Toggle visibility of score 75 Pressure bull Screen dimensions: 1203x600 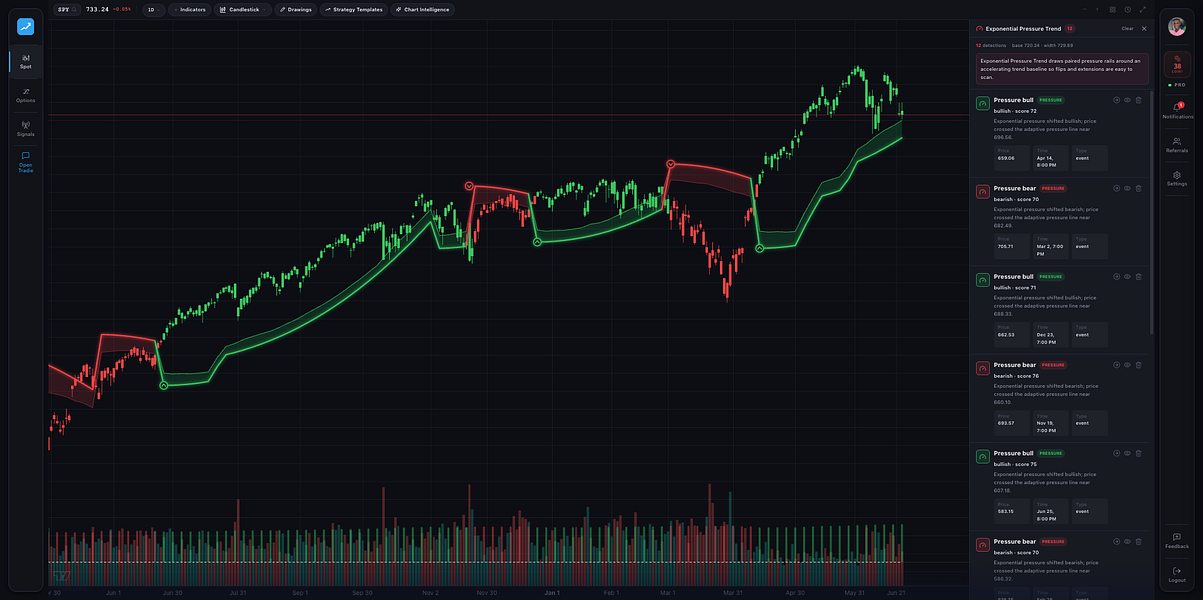point(1127,453)
